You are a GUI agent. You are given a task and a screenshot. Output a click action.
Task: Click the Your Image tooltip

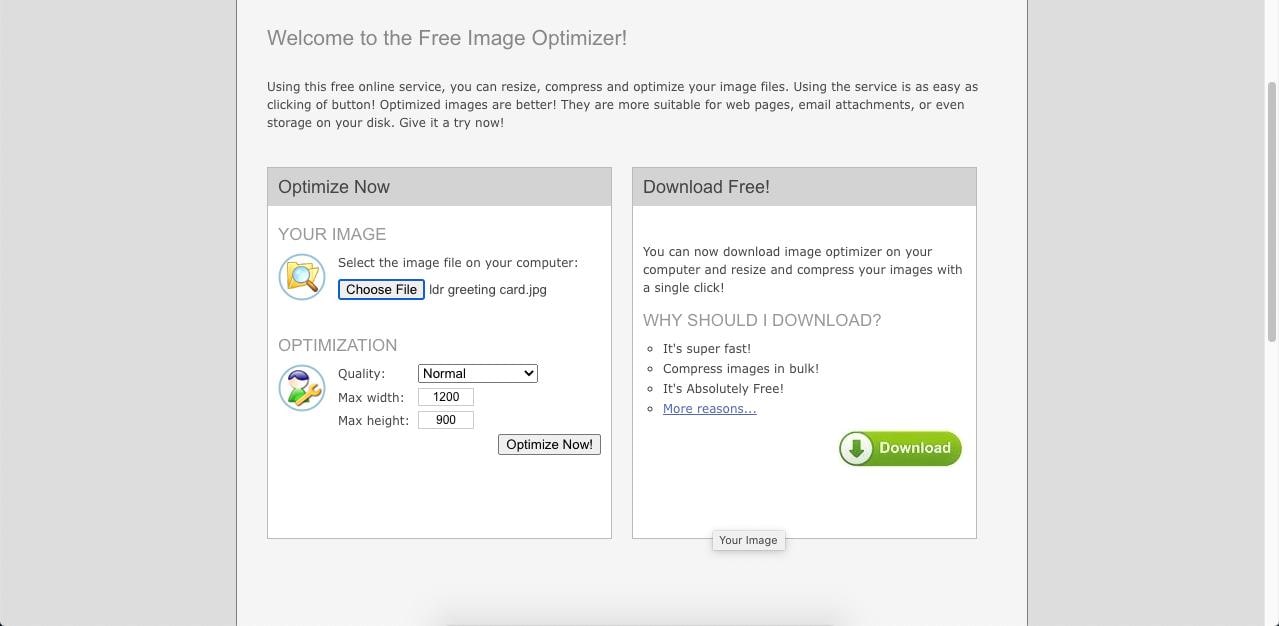point(748,541)
